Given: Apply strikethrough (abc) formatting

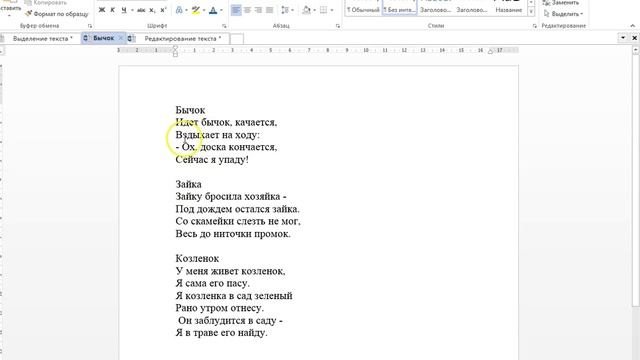Looking at the screenshot, I should coord(141,10).
